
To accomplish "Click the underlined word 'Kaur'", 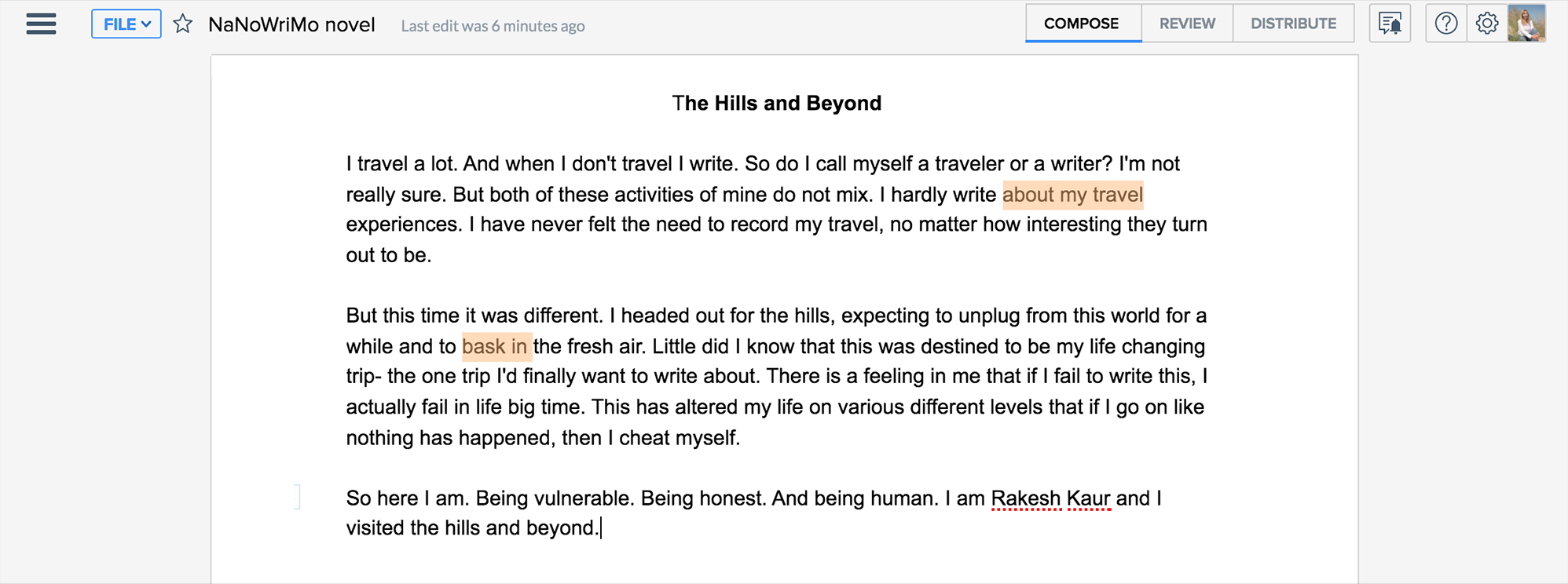I will point(1089,498).
